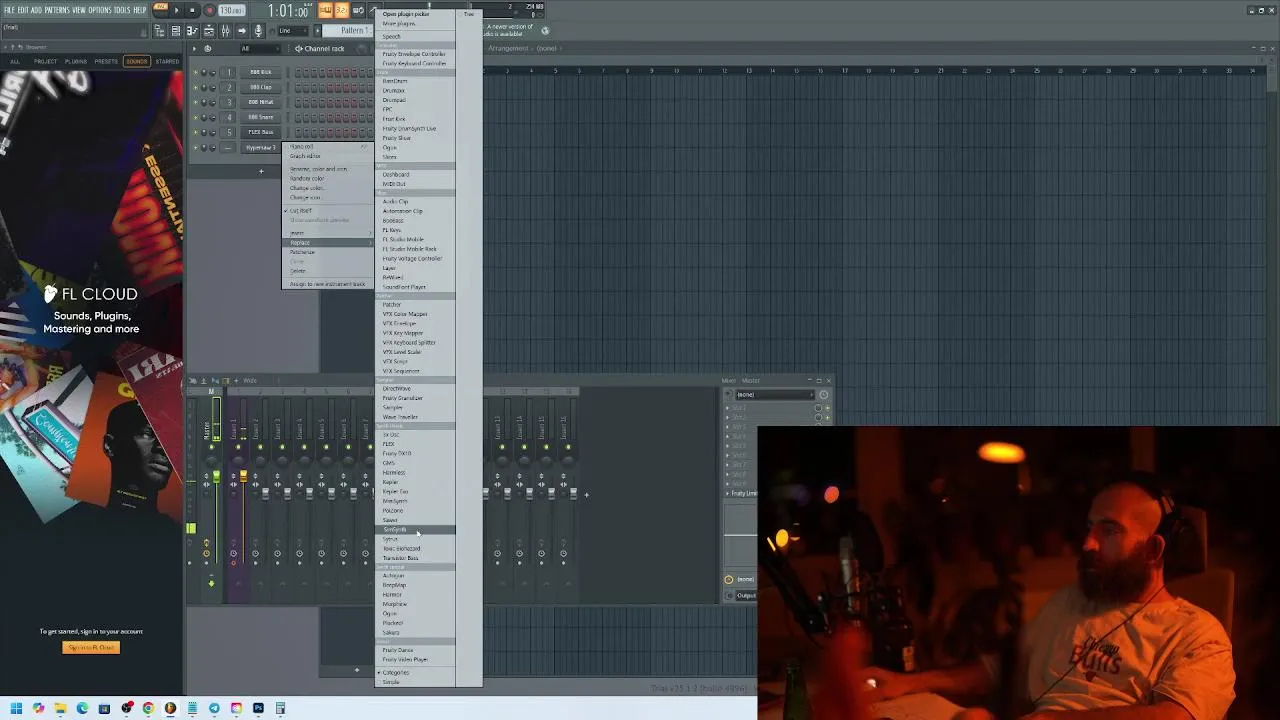
Task: Click the 130 tempo display
Action: click(x=231, y=10)
